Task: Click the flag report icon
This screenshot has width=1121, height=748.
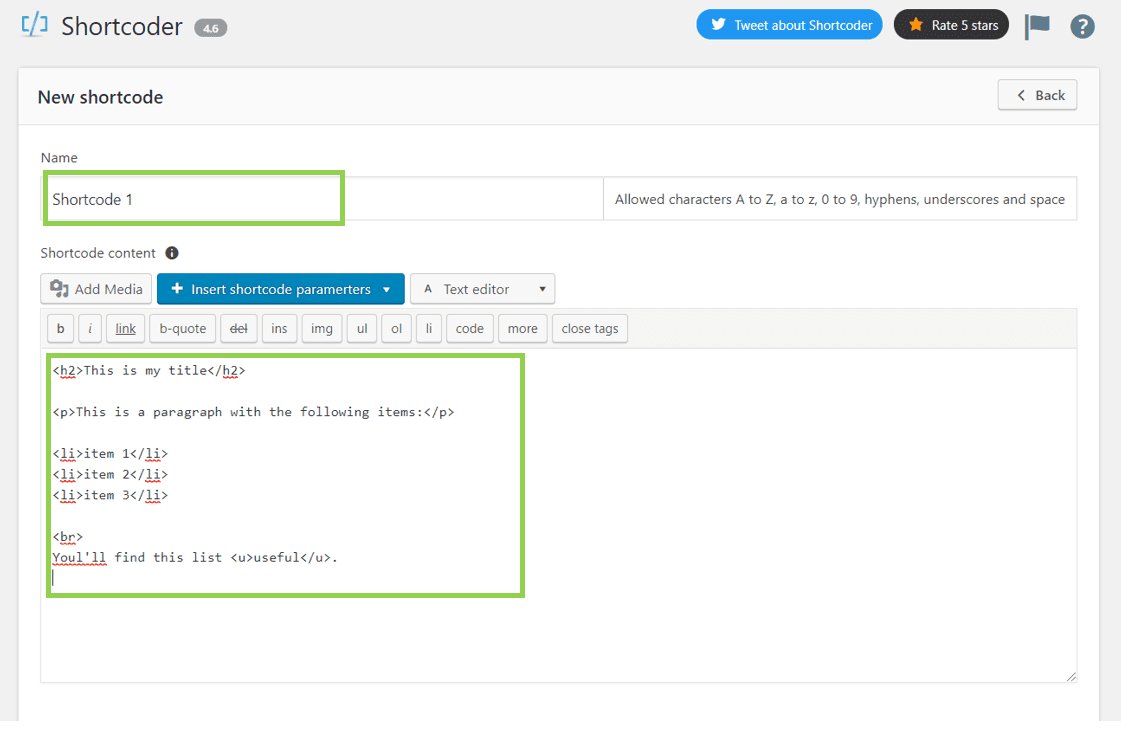Action: (x=1037, y=26)
